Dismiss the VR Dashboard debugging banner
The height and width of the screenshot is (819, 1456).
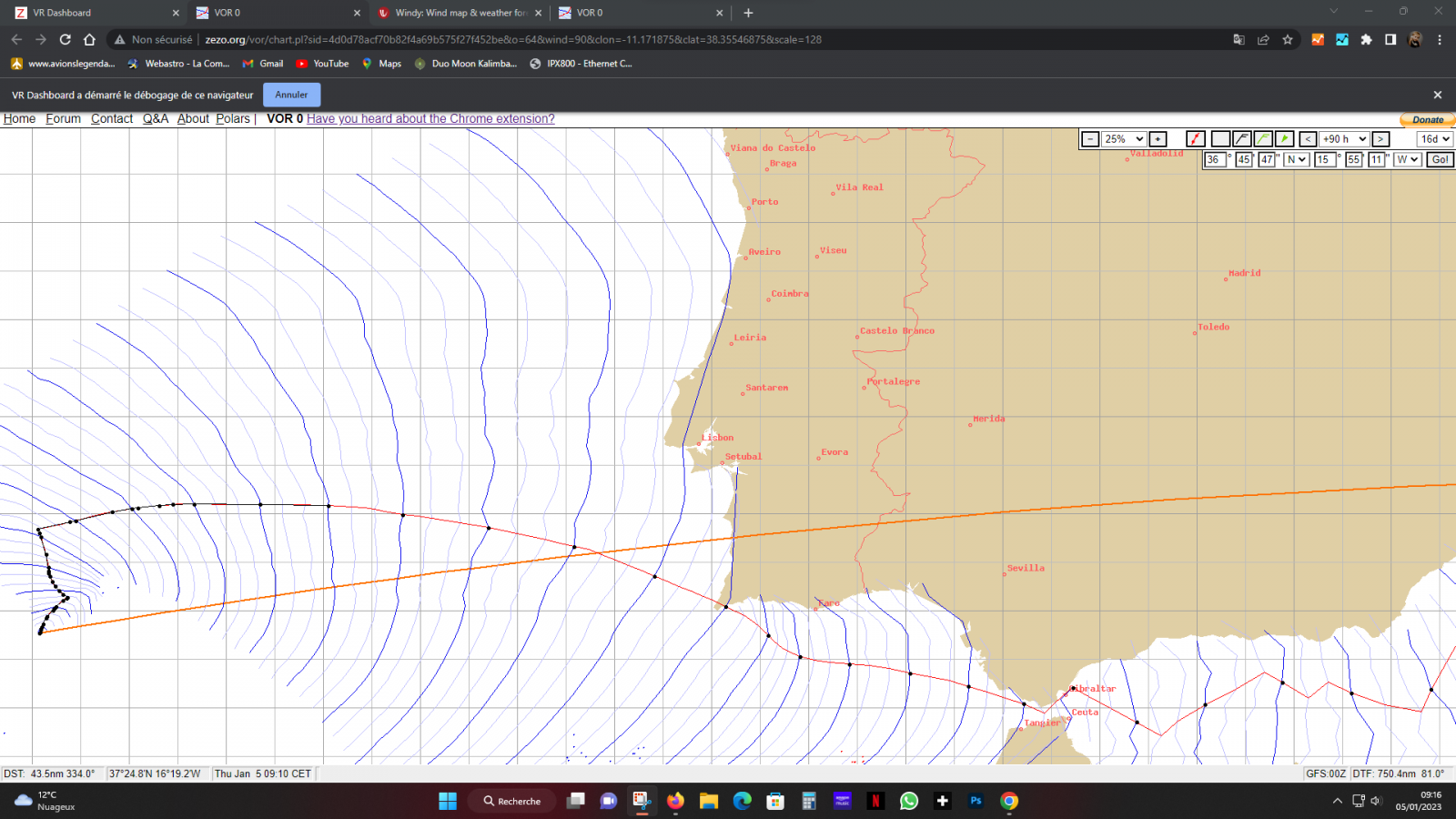click(1438, 95)
